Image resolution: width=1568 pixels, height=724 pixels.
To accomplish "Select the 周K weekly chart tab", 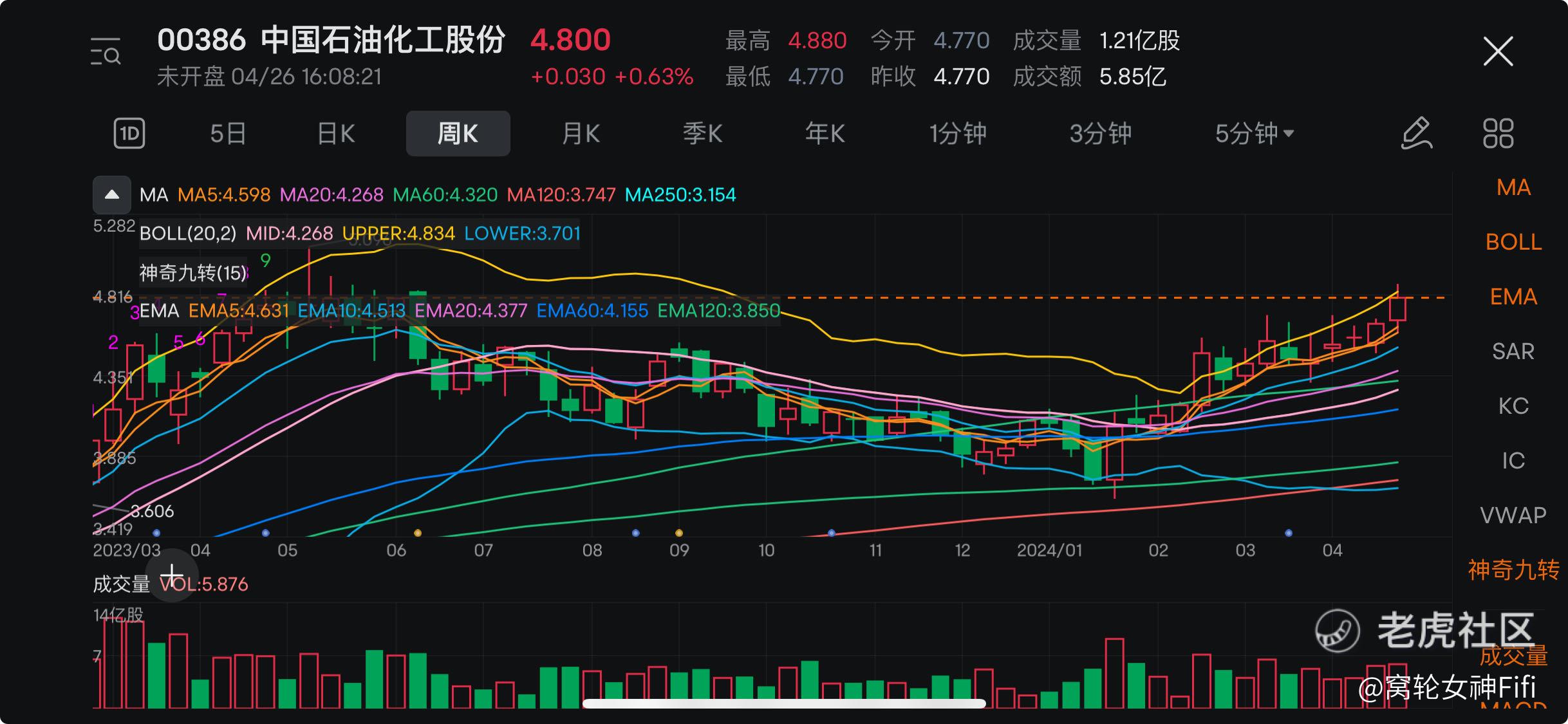I will [x=458, y=134].
